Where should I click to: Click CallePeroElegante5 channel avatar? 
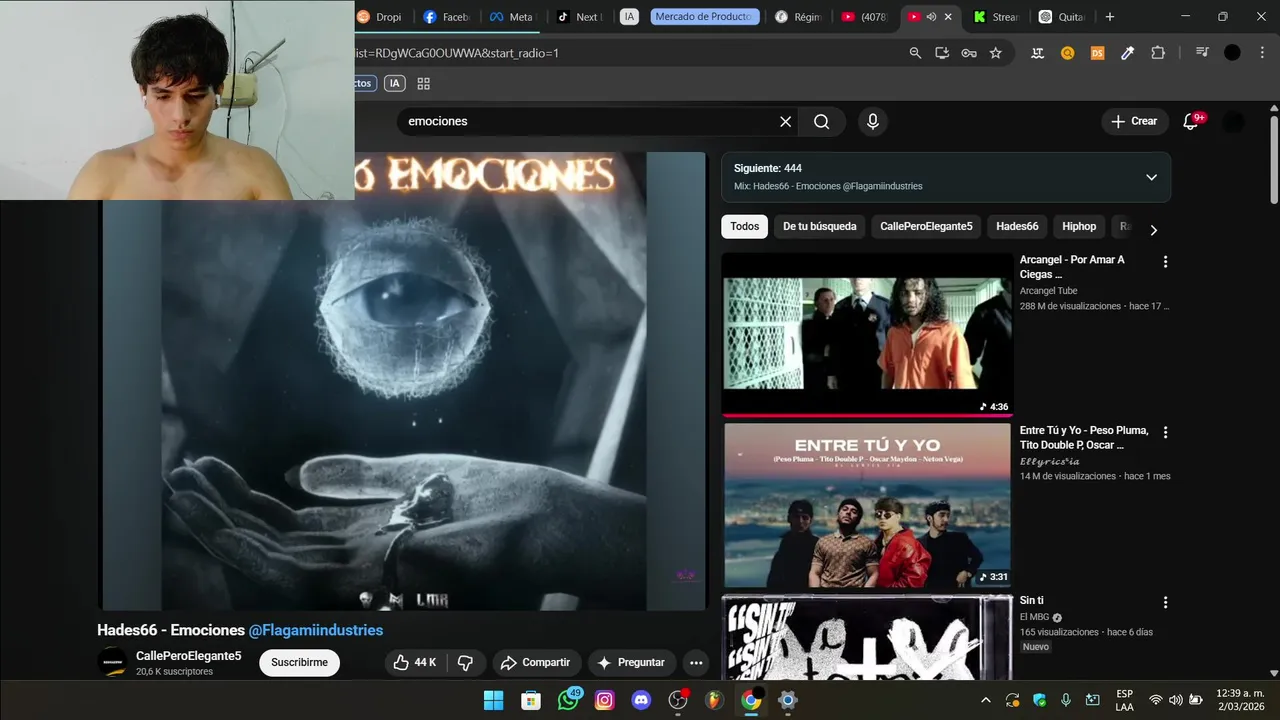coord(112,662)
